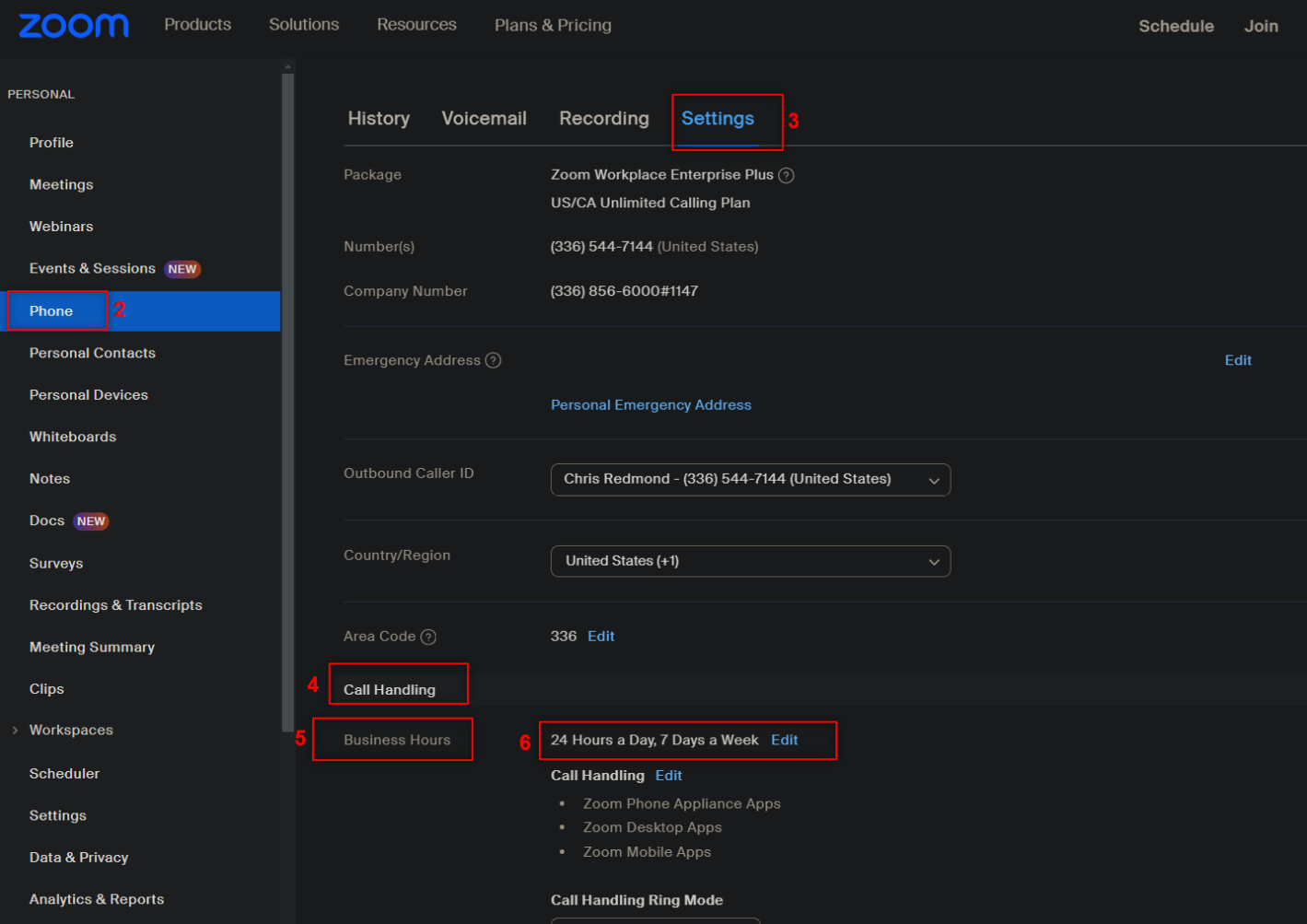Click the Zoom Workplace Enterprise Plus text
This screenshot has width=1307, height=924.
(x=662, y=175)
